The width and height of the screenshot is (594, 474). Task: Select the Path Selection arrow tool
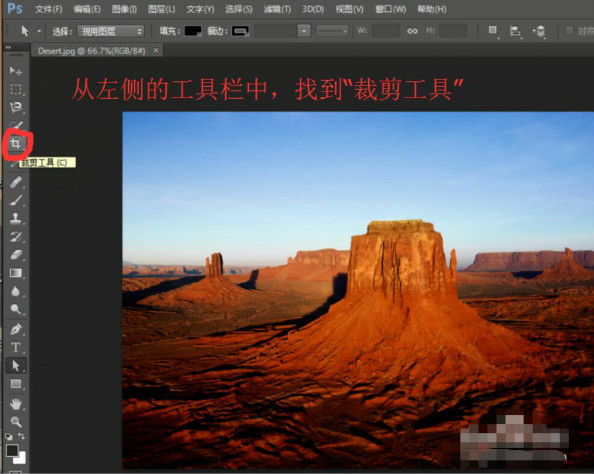point(16,366)
